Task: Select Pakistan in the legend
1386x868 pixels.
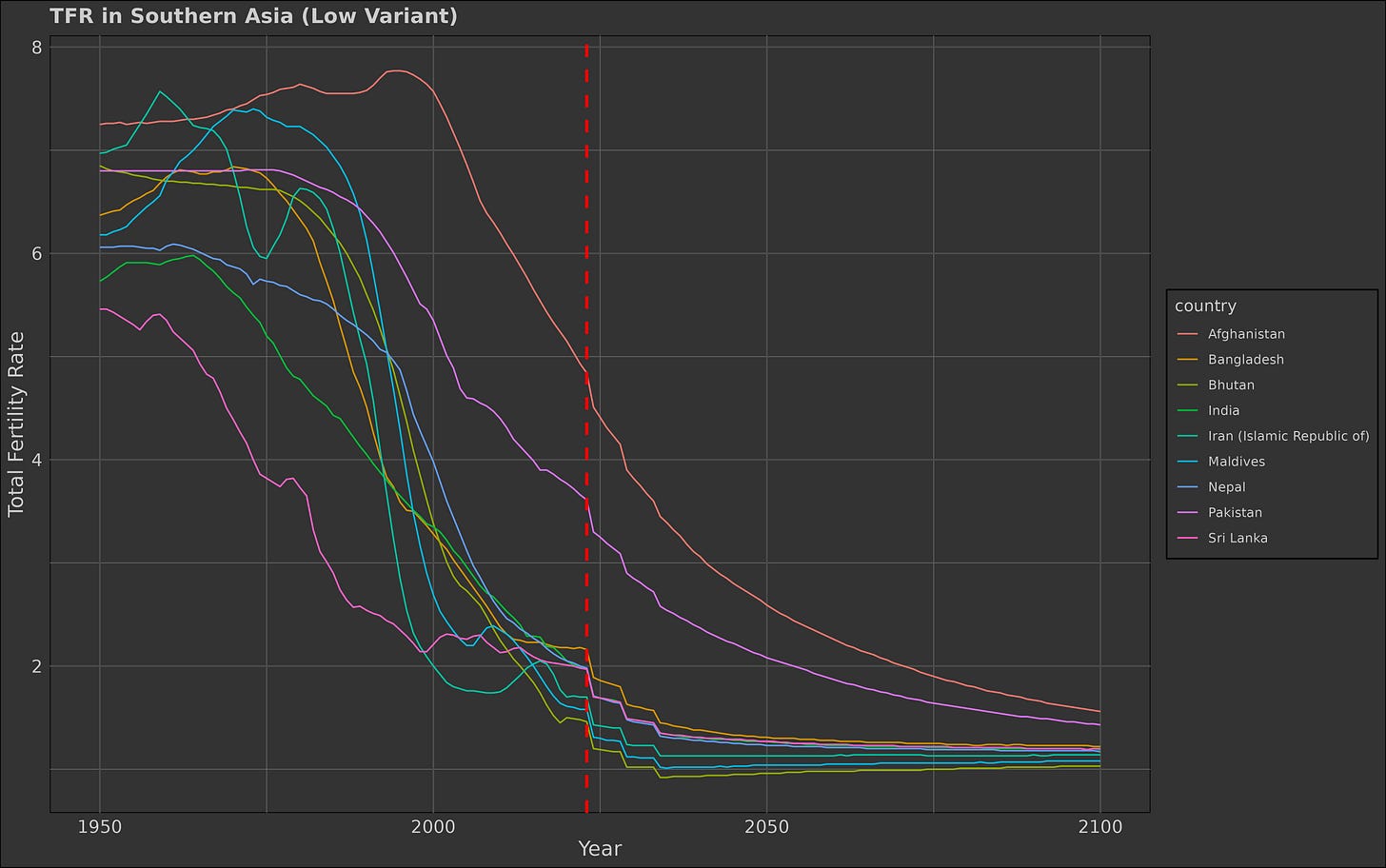Action: click(x=1235, y=513)
